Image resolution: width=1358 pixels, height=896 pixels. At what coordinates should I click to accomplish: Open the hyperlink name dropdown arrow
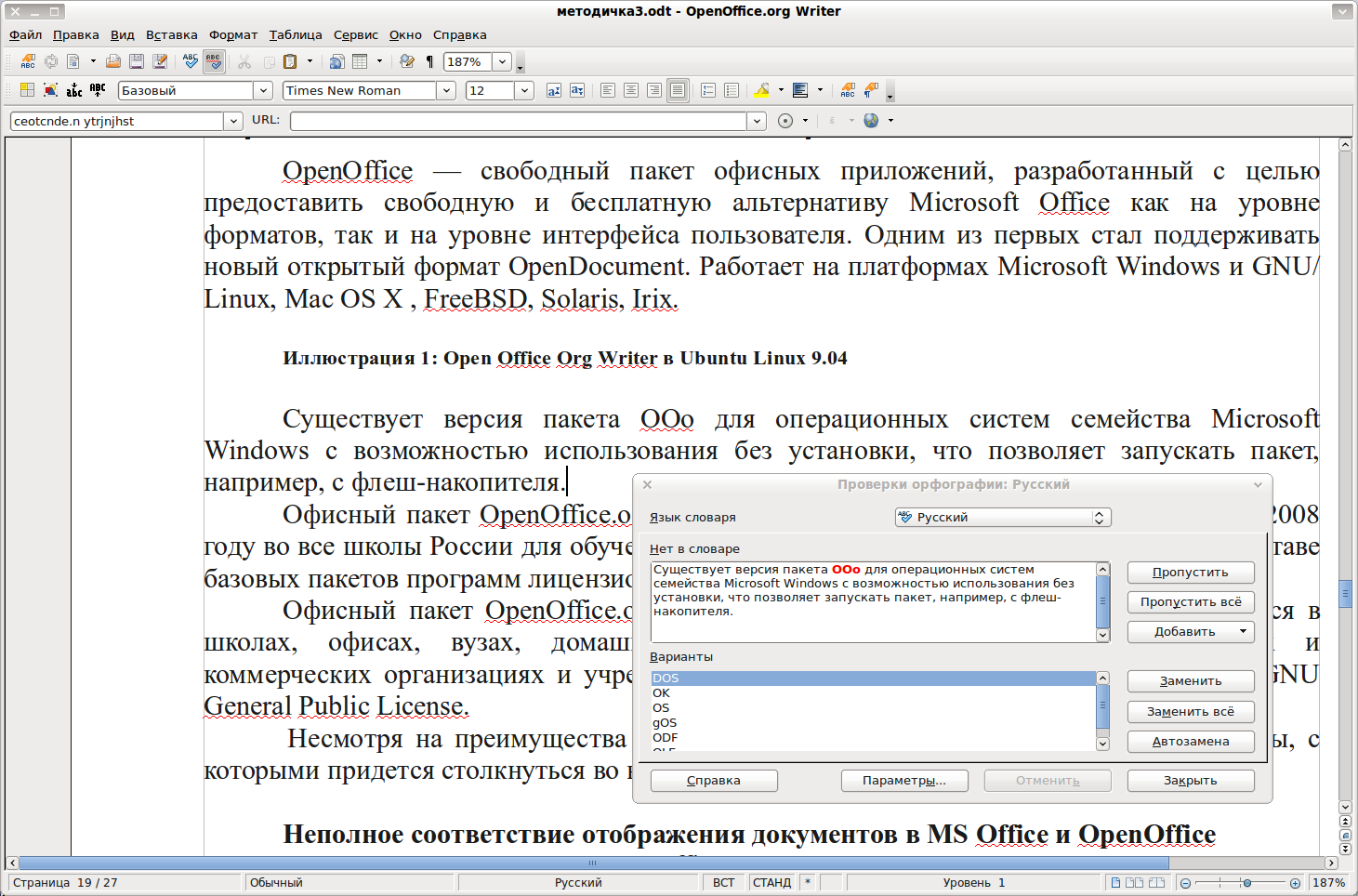click(233, 121)
